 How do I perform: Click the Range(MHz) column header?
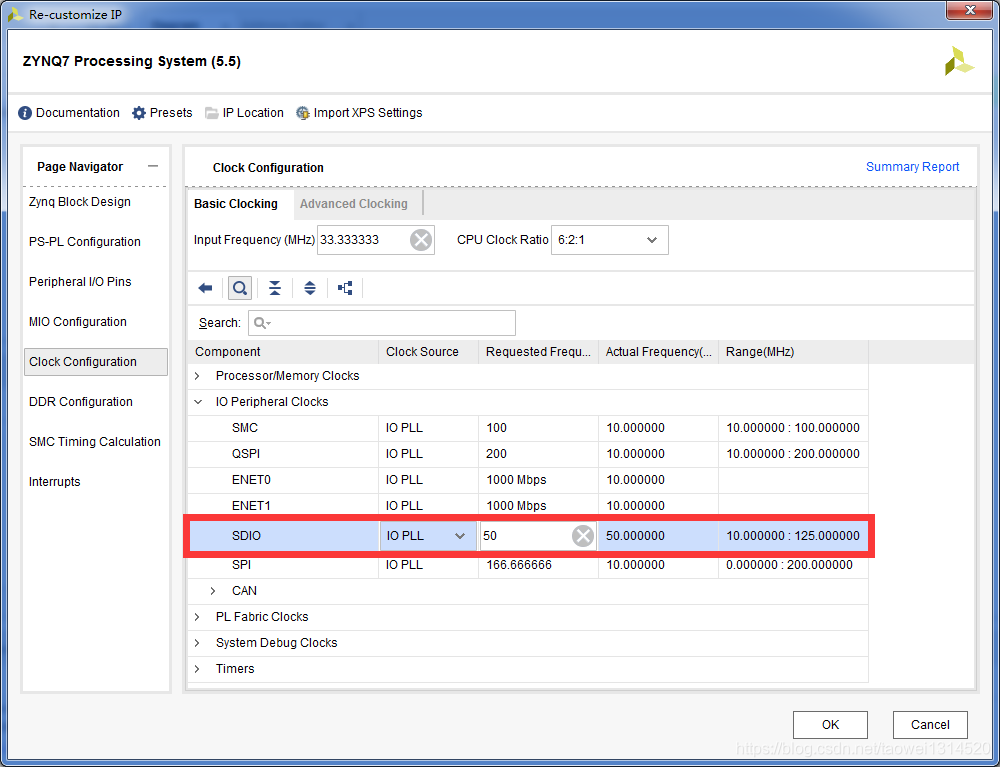point(793,352)
